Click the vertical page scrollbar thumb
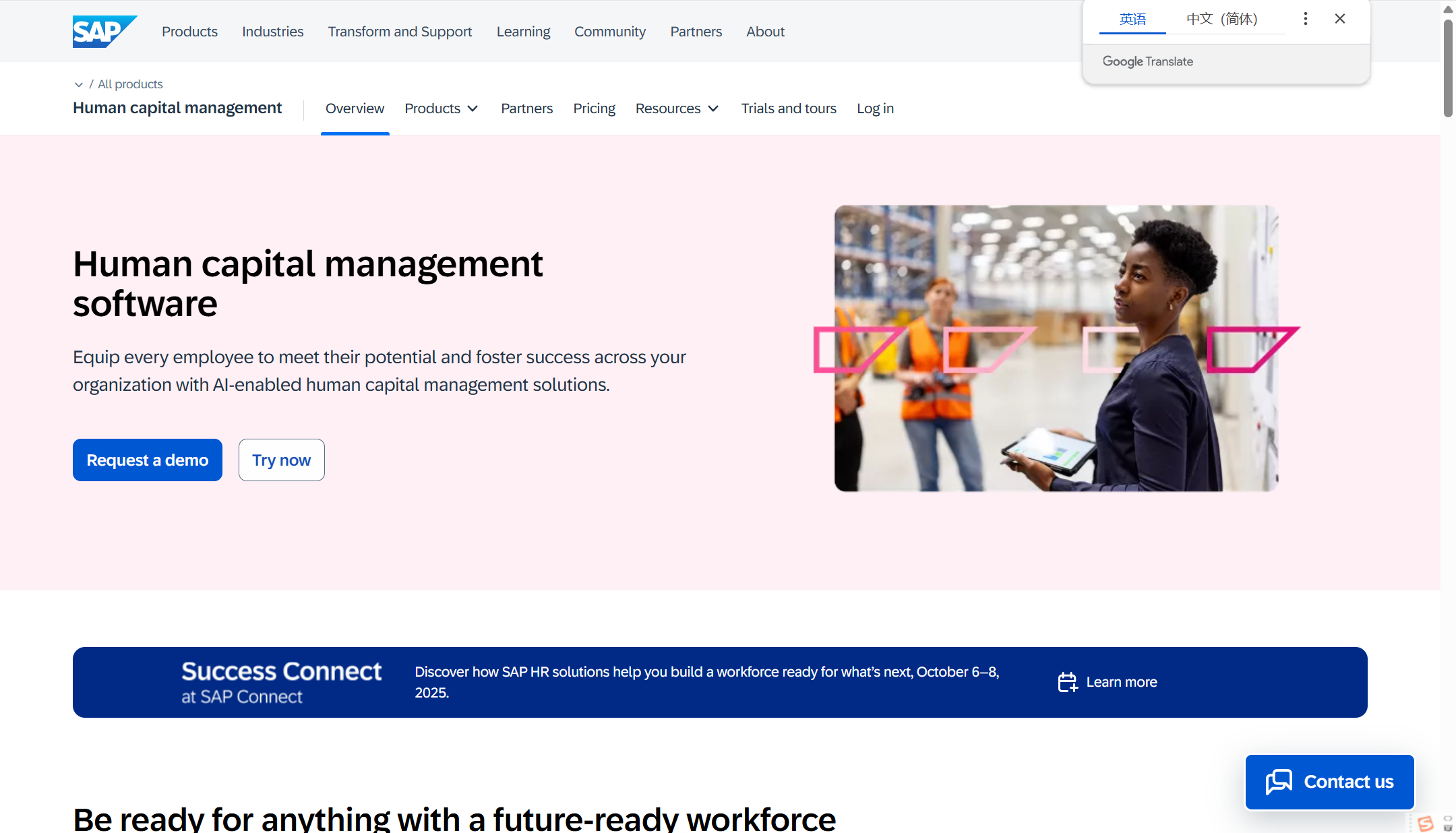Viewport: 1456px width, 833px height. click(1447, 67)
